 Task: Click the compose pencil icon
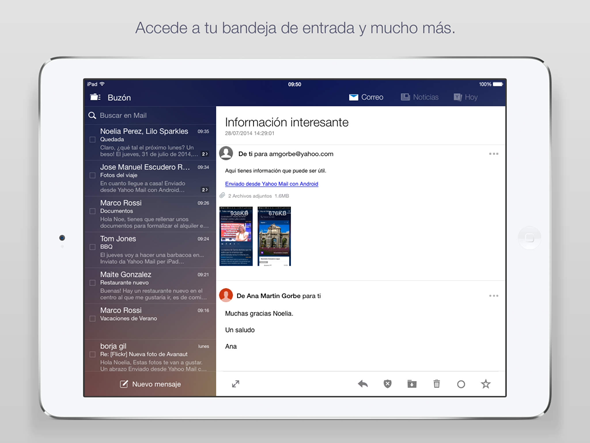pyautogui.click(x=123, y=384)
